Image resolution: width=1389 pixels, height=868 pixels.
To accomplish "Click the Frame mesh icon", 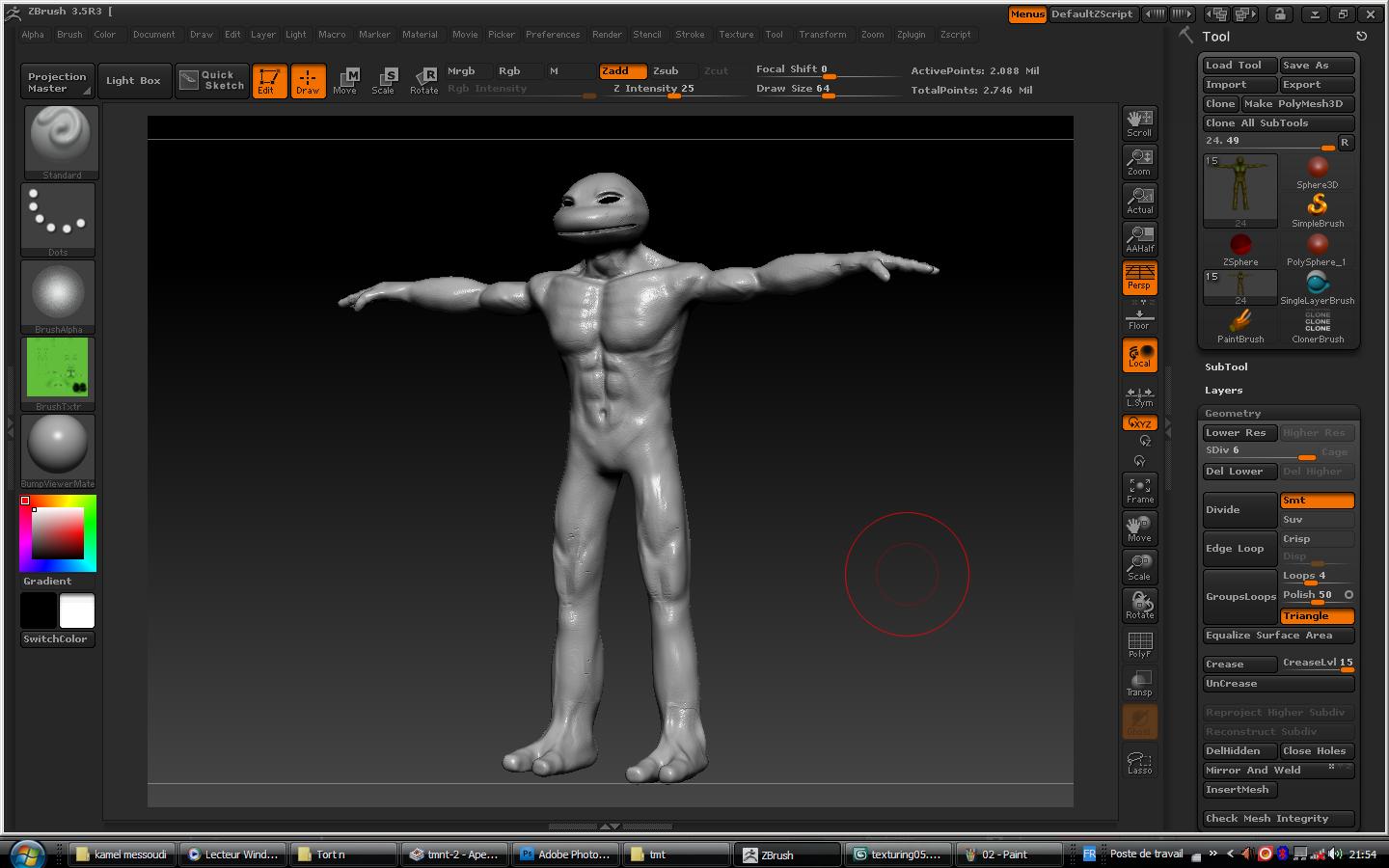I will tap(1139, 490).
